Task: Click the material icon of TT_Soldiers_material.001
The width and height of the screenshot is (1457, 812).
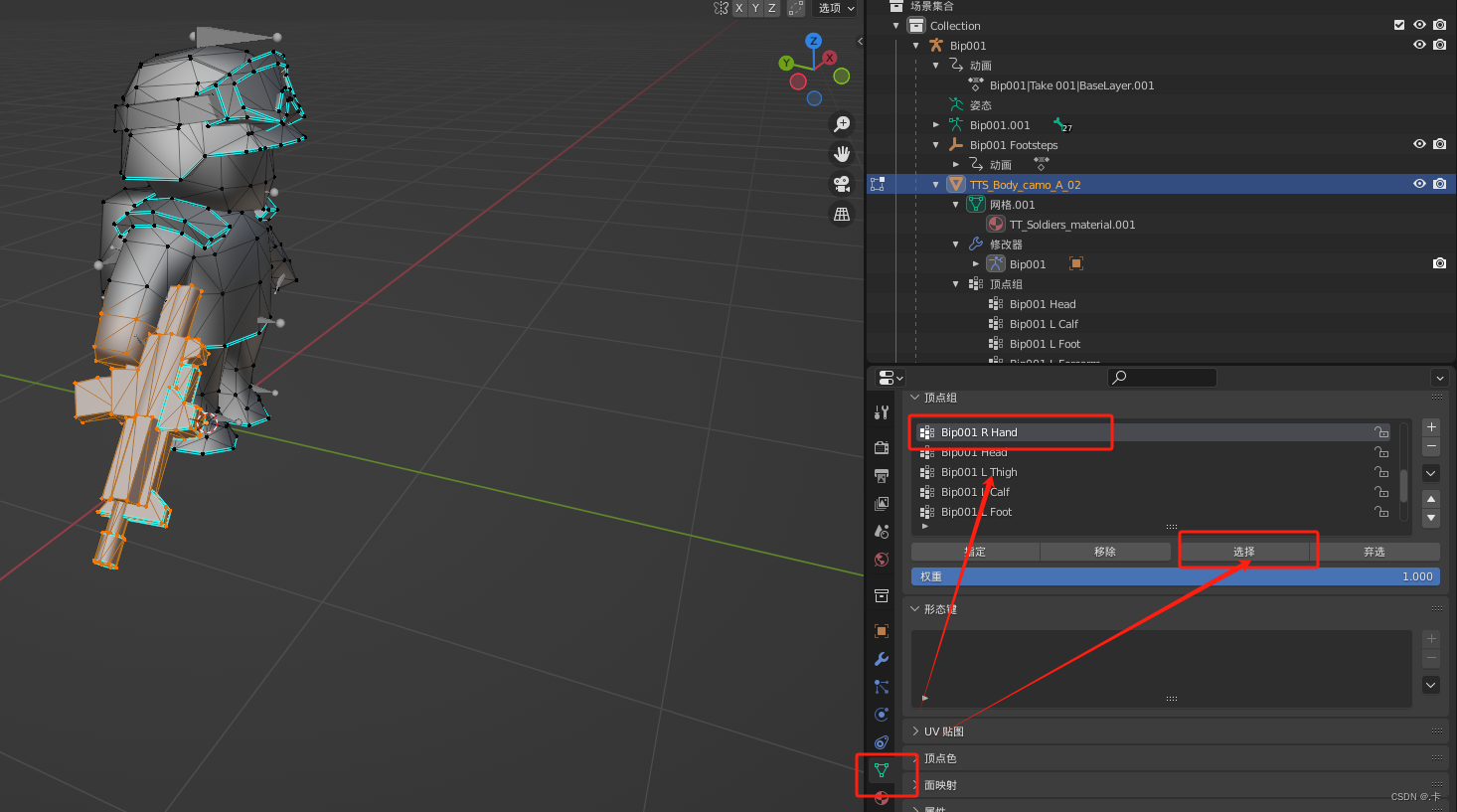Action: (x=996, y=224)
